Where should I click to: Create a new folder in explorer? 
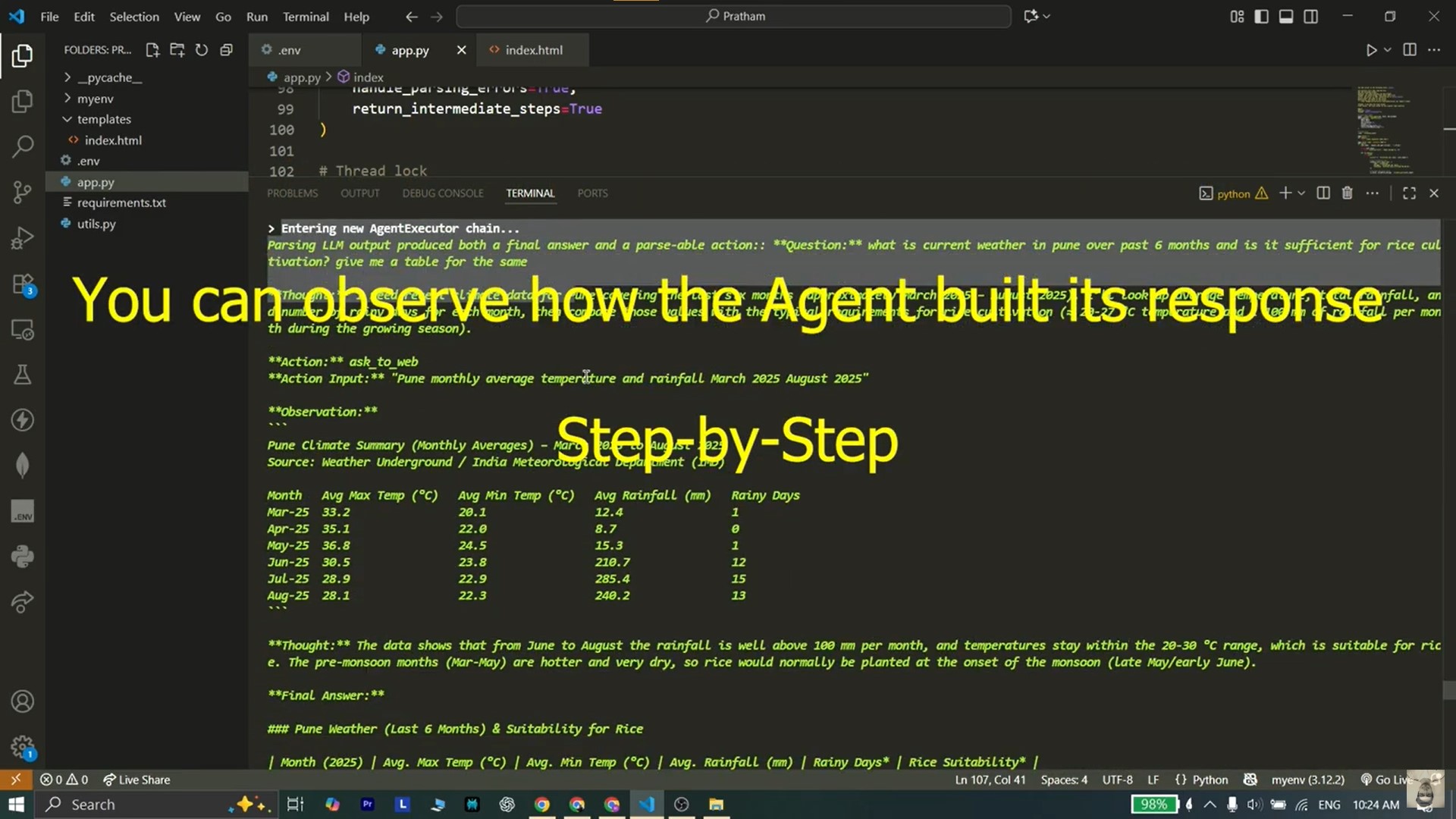coord(177,50)
